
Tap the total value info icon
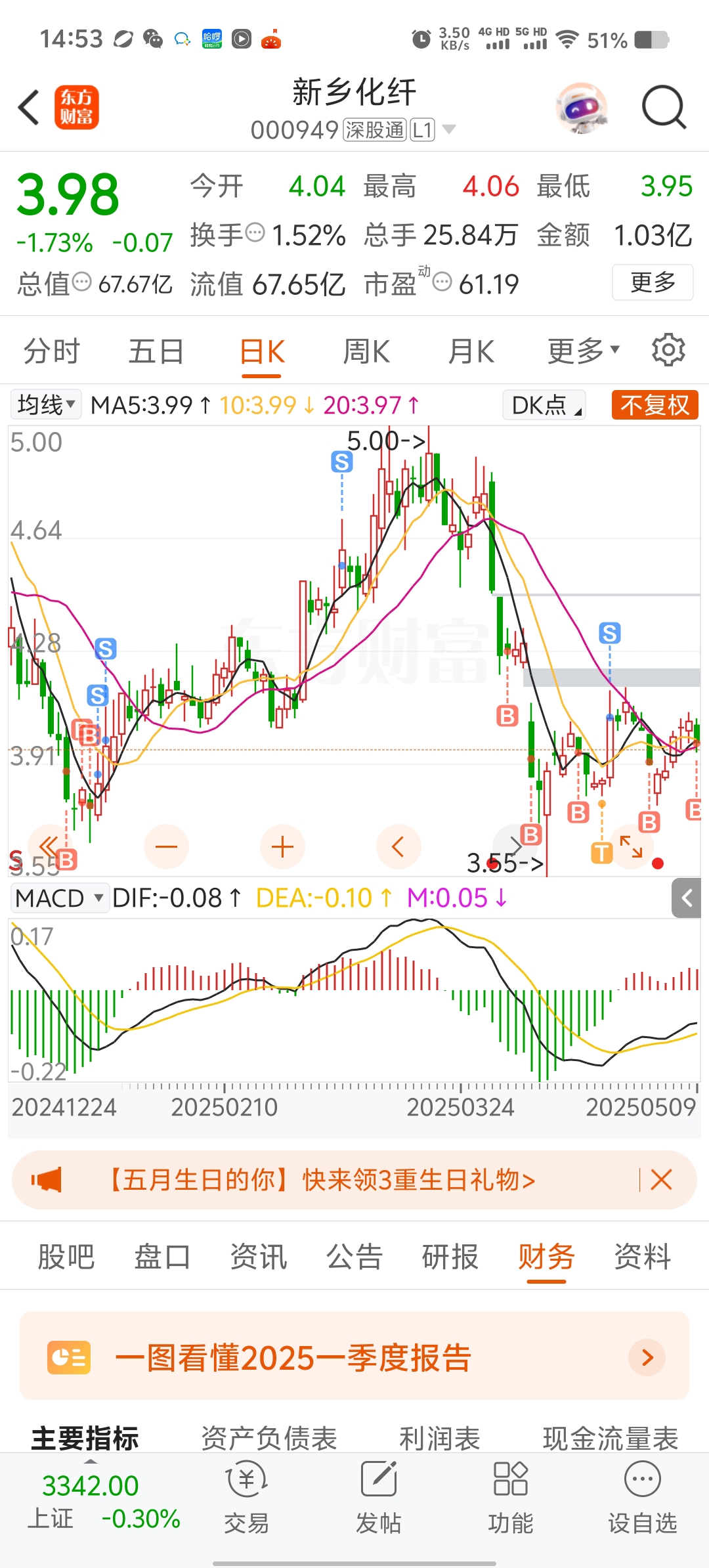(x=81, y=282)
